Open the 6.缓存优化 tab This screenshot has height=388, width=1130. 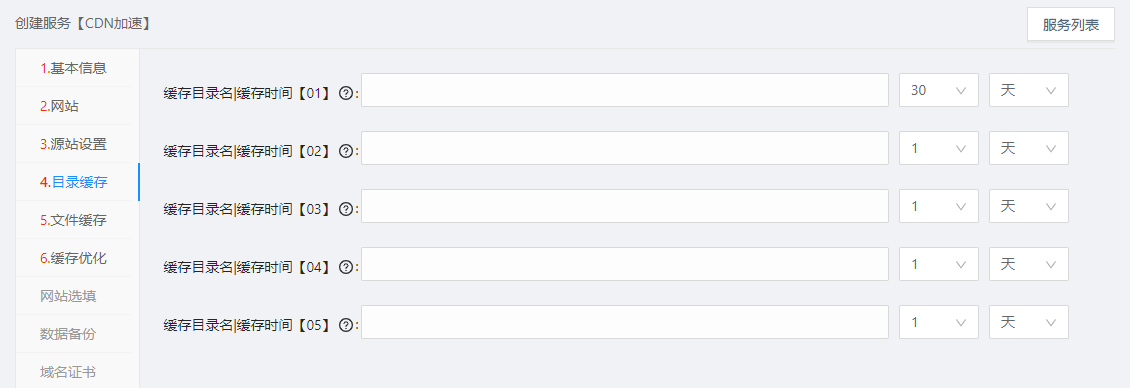(74, 258)
